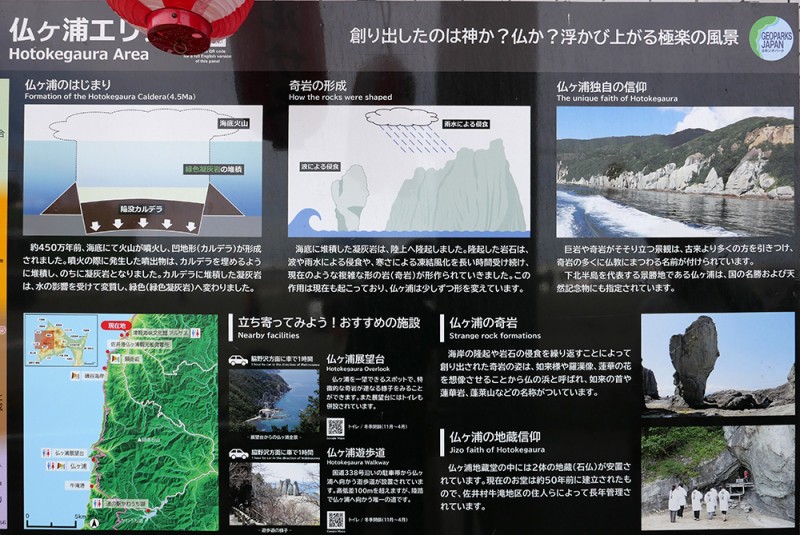Click the caldera formation diagram

[x=143, y=167]
